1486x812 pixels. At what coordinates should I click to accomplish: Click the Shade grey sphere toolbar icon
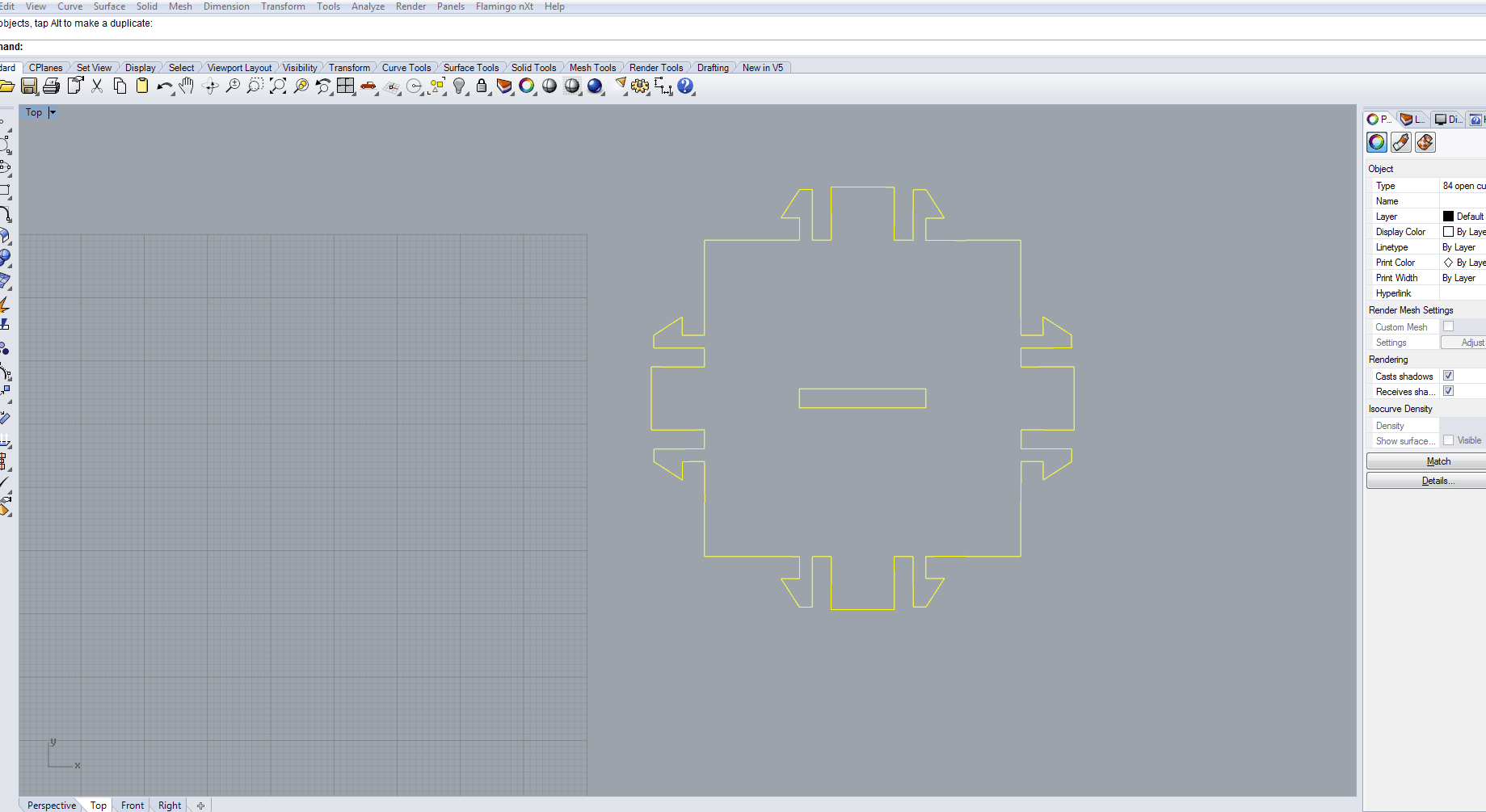coord(549,86)
